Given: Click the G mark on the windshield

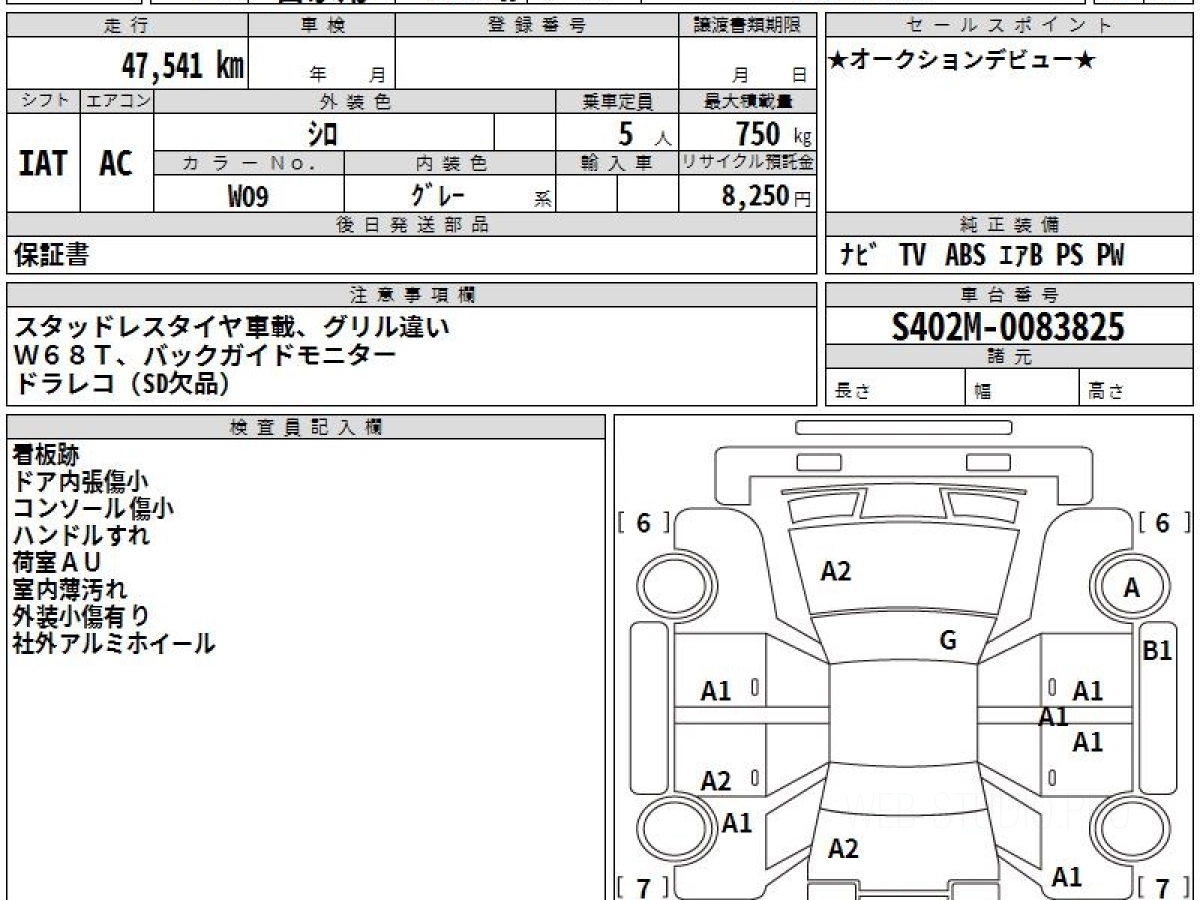Looking at the screenshot, I should 948,641.
